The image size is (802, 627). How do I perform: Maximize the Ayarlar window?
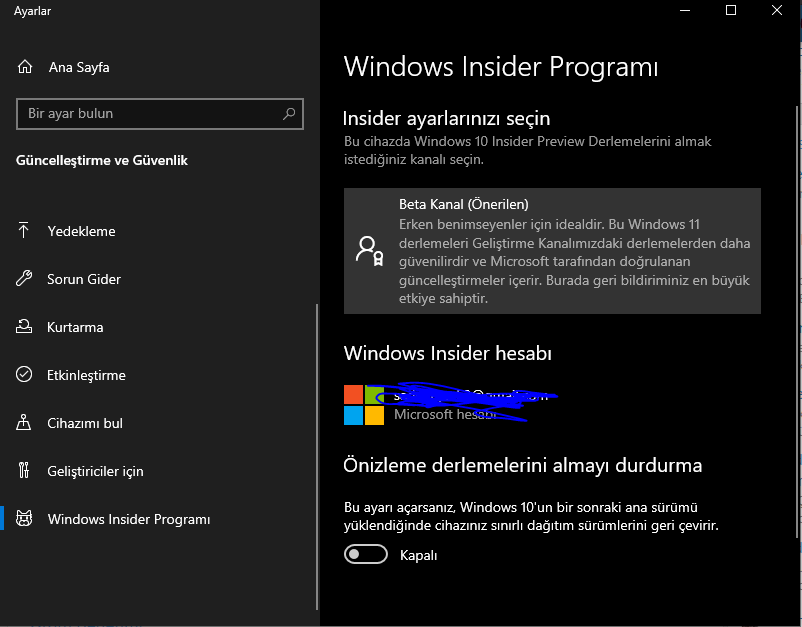(731, 10)
